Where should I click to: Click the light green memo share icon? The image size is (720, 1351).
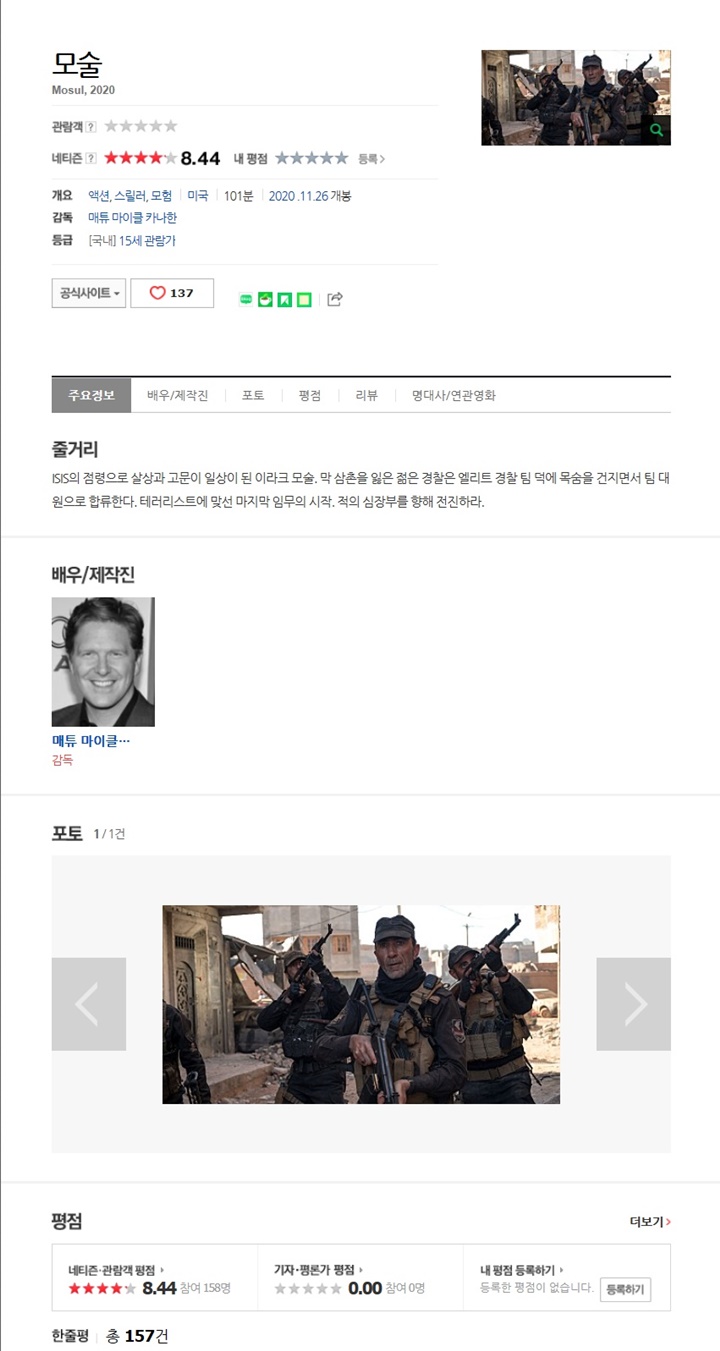pyautogui.click(x=304, y=299)
